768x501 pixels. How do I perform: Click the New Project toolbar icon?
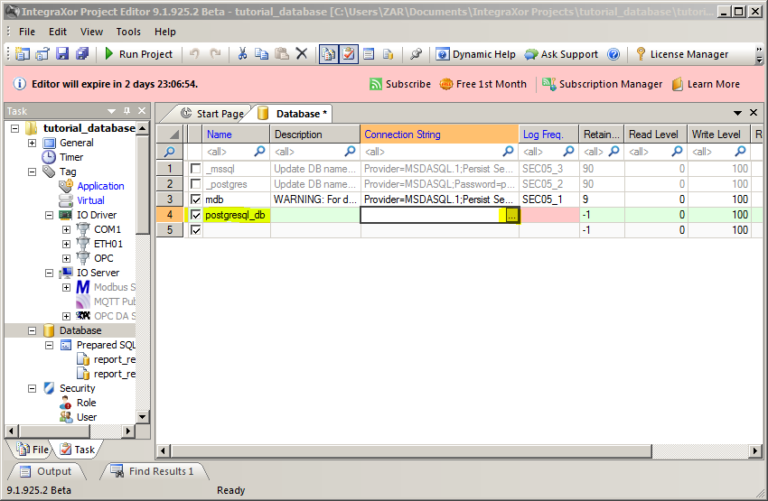click(23, 54)
